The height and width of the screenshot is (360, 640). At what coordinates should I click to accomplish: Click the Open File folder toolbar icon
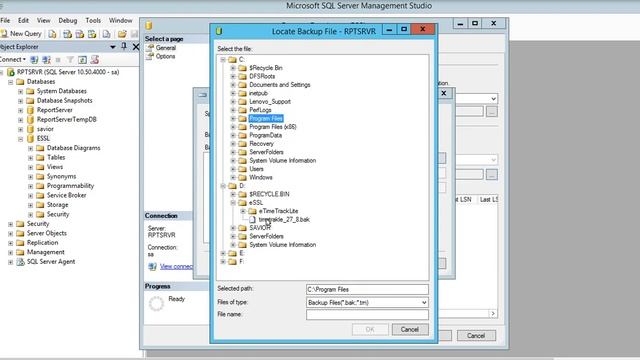122,34
